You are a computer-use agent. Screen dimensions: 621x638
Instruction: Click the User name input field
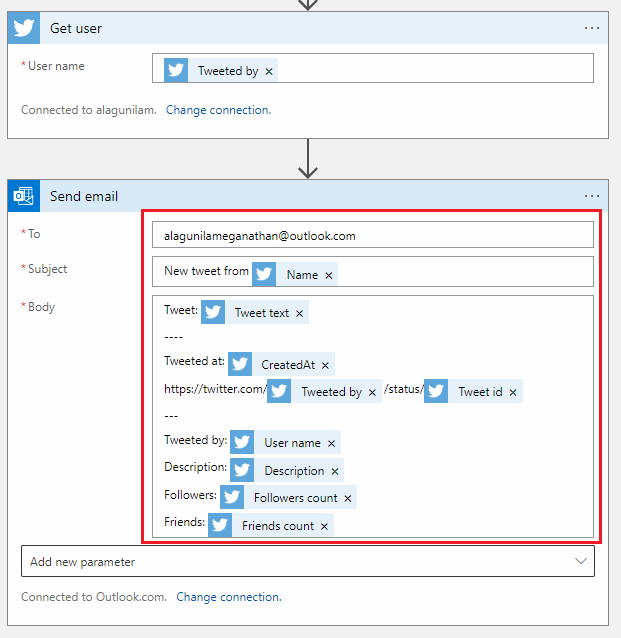tap(373, 68)
